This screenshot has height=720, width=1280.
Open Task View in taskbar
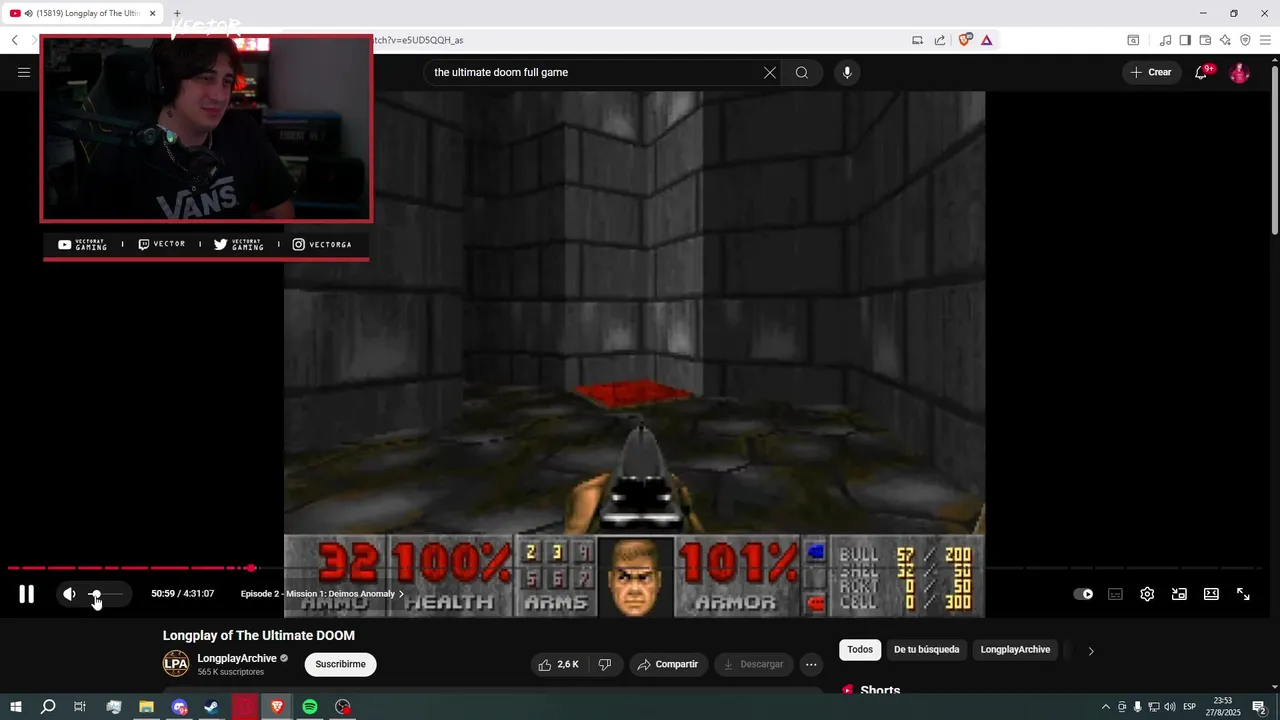click(80, 707)
